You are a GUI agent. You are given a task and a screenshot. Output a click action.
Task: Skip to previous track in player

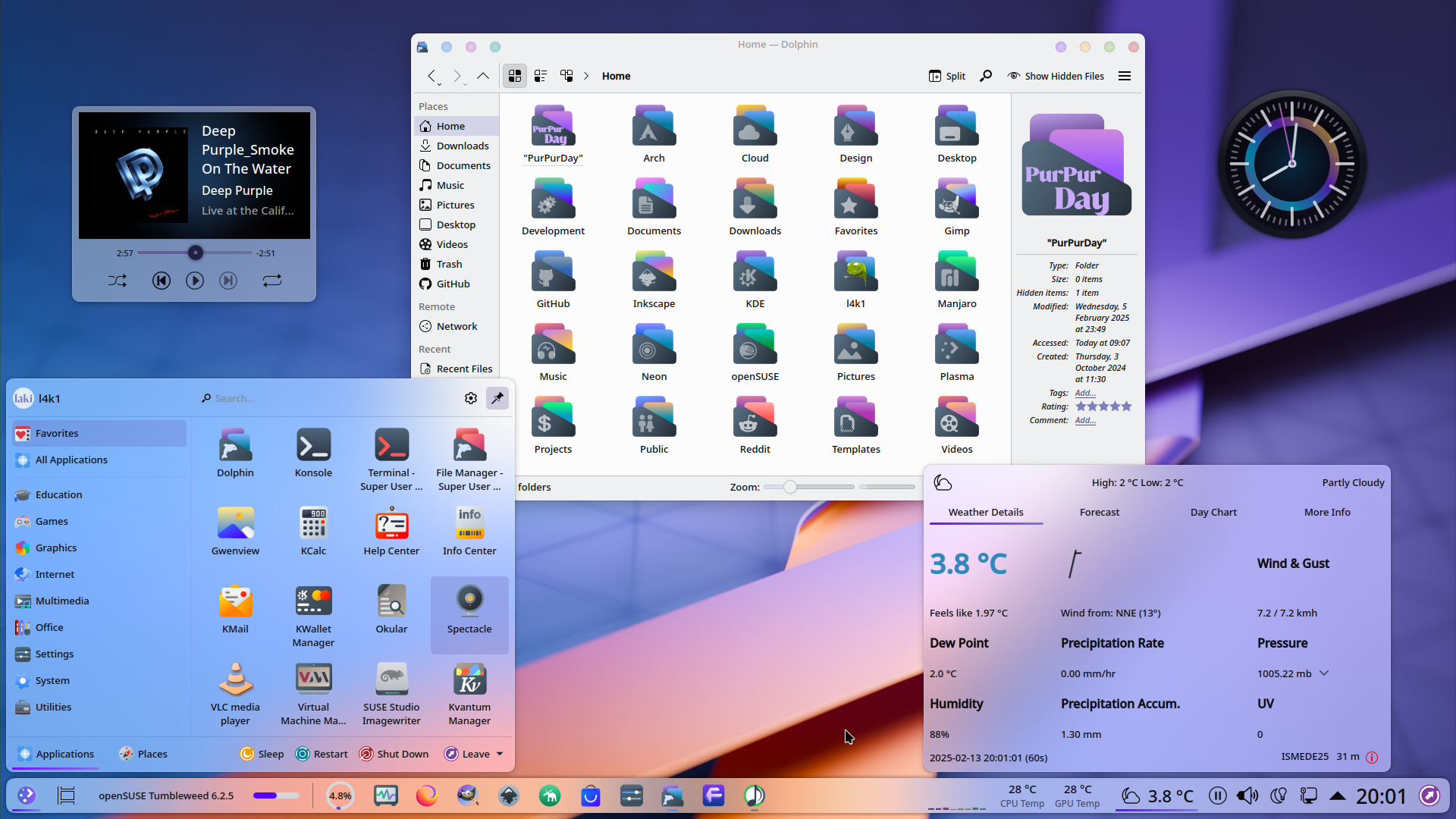[x=161, y=281]
